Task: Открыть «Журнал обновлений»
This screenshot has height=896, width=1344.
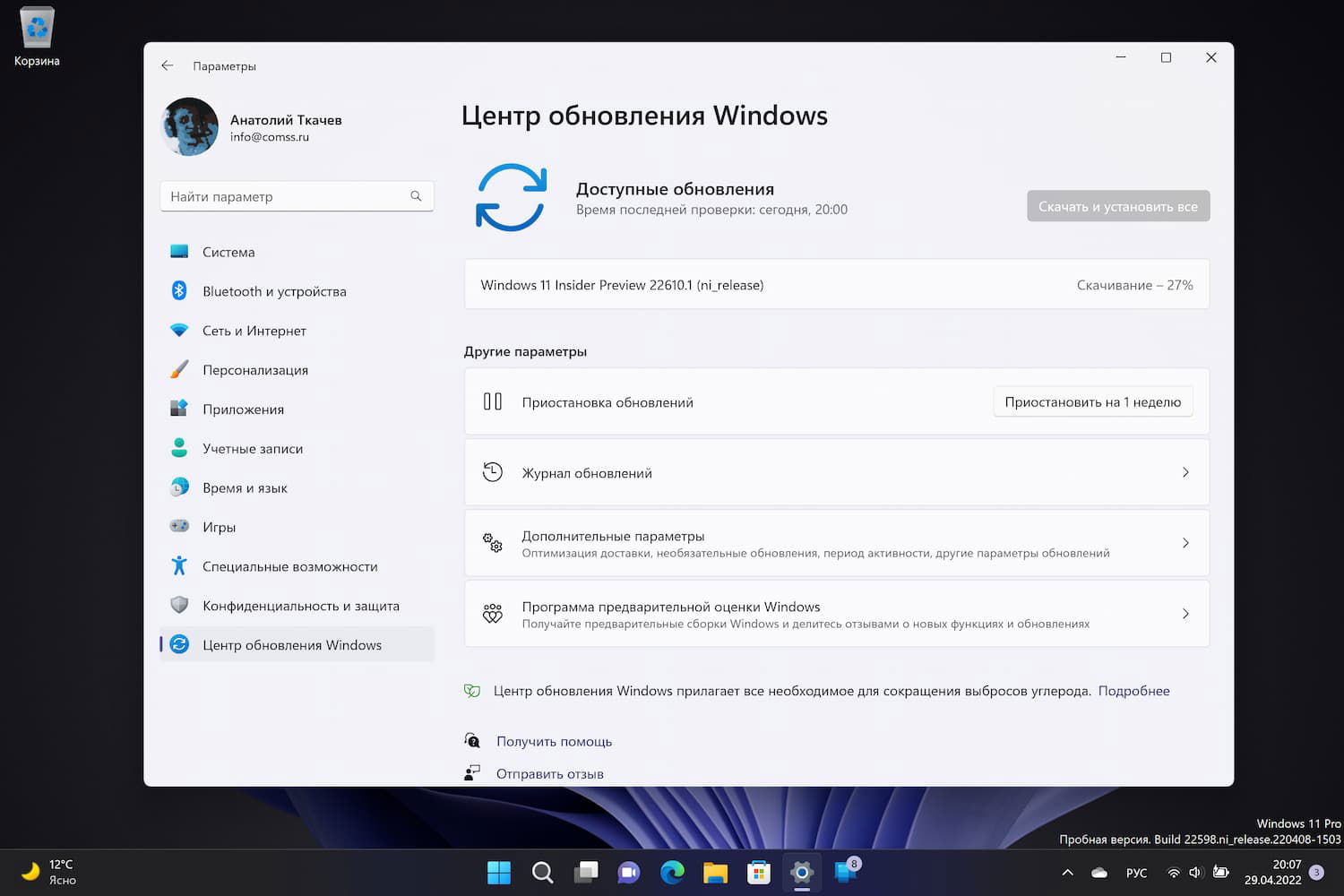Action: click(836, 472)
